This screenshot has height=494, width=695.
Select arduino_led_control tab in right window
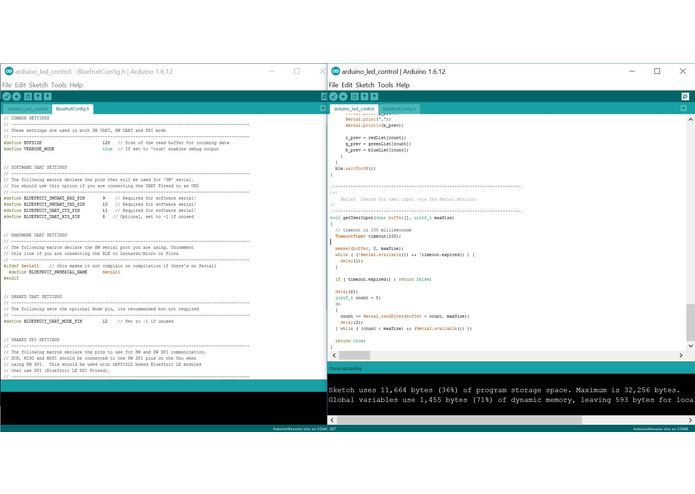pyautogui.click(x=354, y=109)
